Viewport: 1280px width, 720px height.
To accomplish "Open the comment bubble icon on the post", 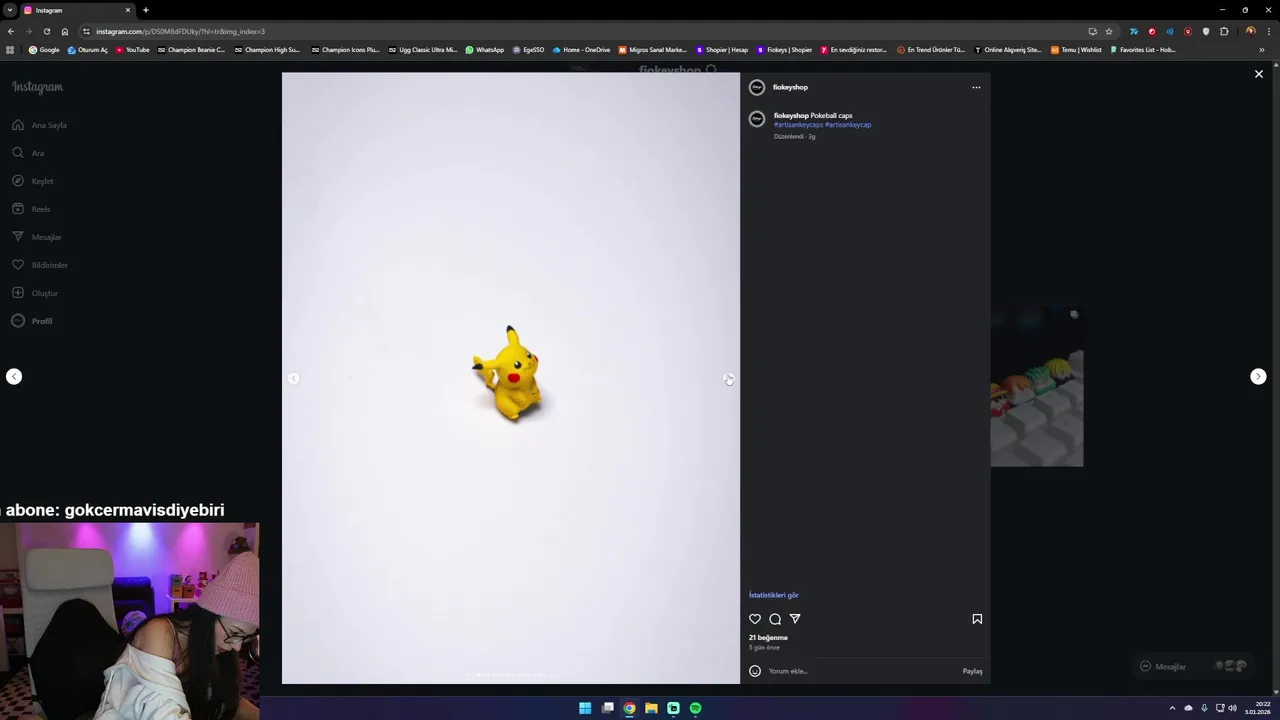I will [775, 619].
